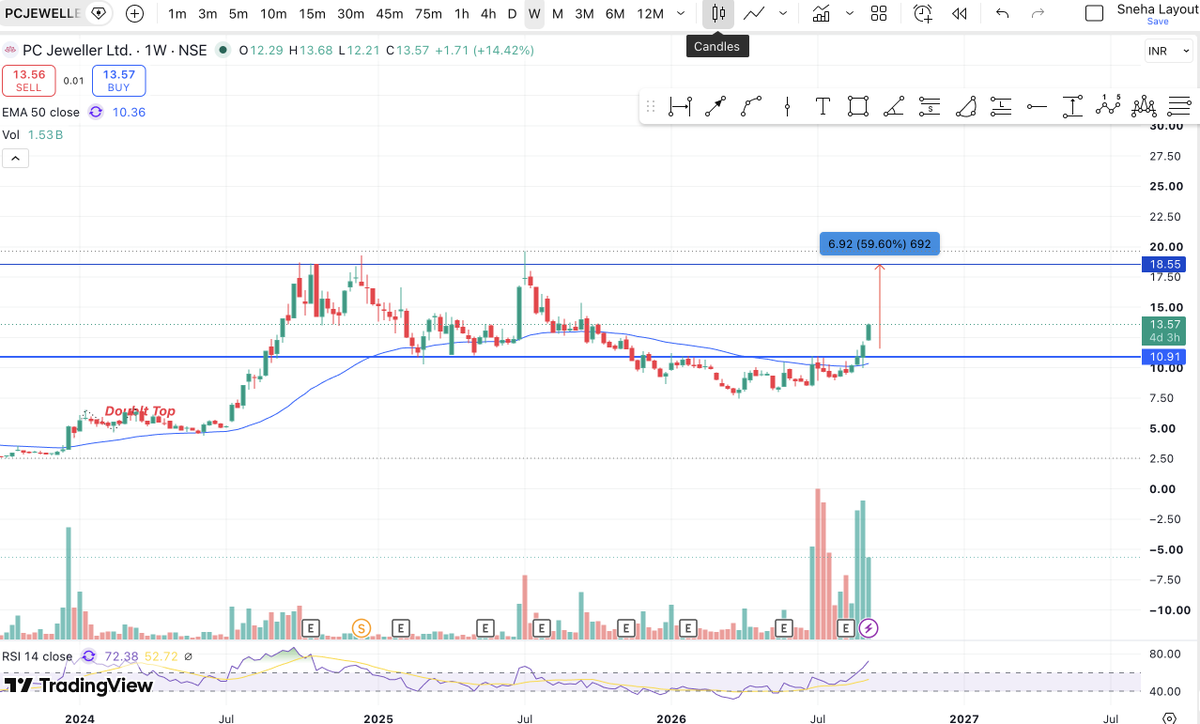The width and height of the screenshot is (1200, 724).
Task: Open the chart style dropdown arrow
Action: (782, 14)
